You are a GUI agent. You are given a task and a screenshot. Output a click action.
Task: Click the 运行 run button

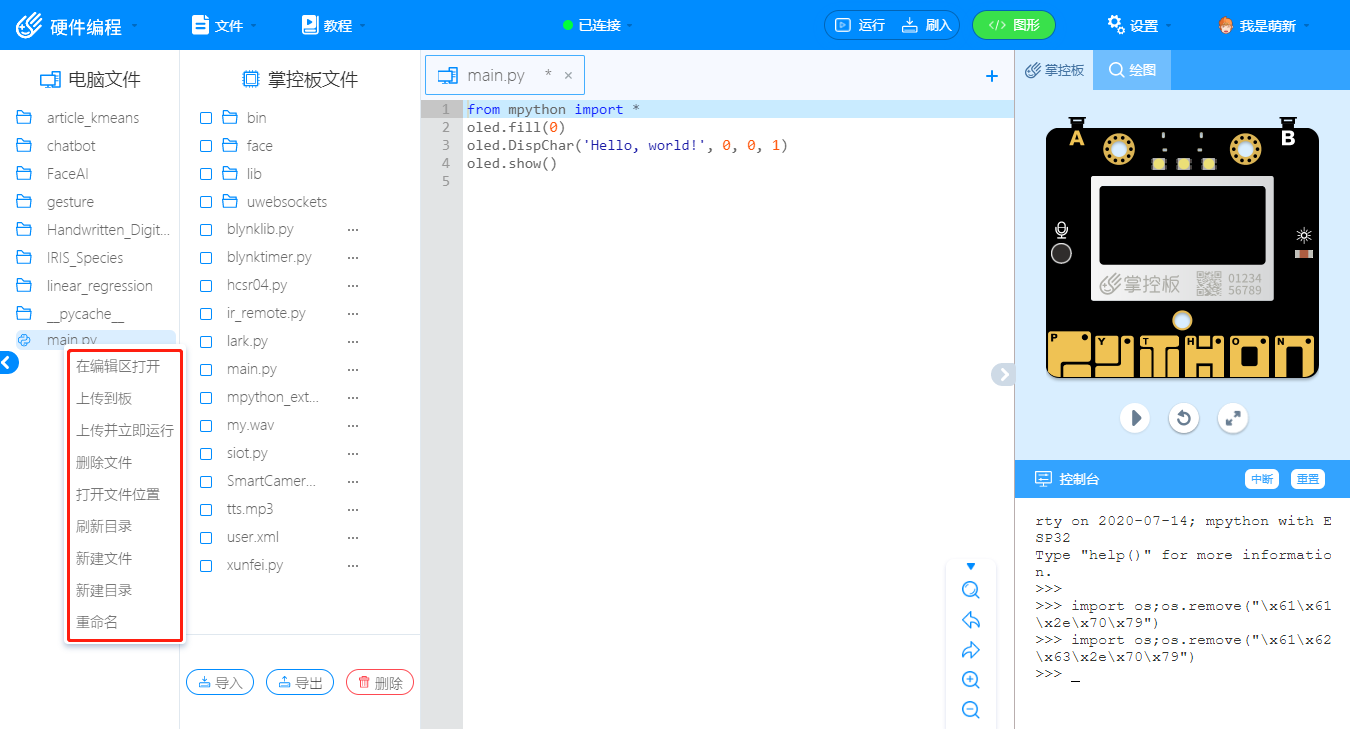860,25
